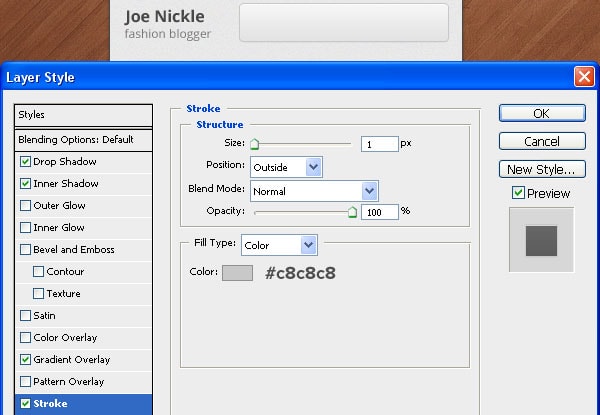Viewport: 600px width, 415px height.
Task: Select the Texture label
Action: click(63, 293)
